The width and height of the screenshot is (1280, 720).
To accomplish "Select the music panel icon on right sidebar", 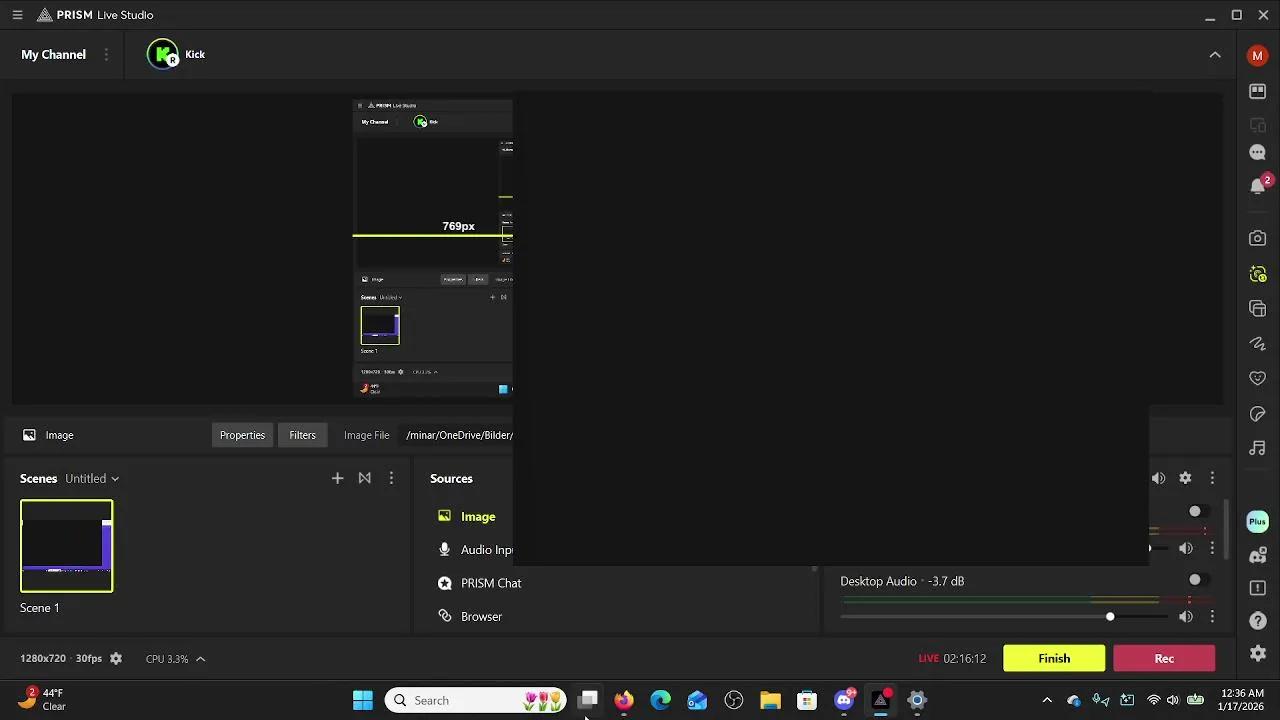I will click(1257, 448).
